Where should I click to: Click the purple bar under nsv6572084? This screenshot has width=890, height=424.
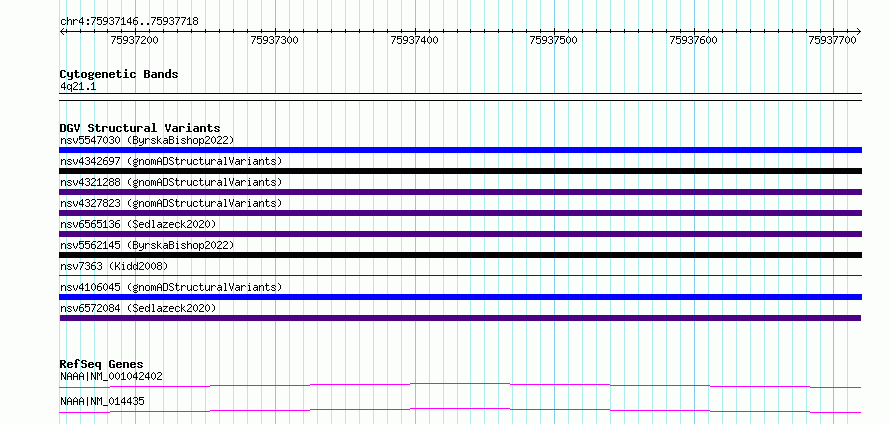460,318
